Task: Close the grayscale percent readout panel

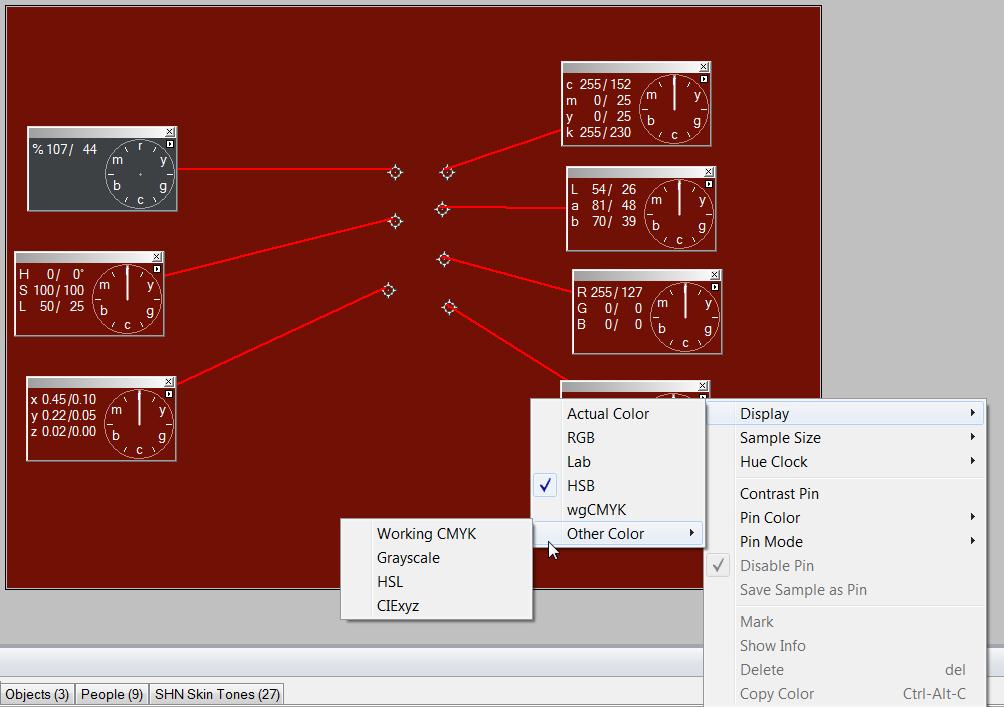Action: point(170,132)
